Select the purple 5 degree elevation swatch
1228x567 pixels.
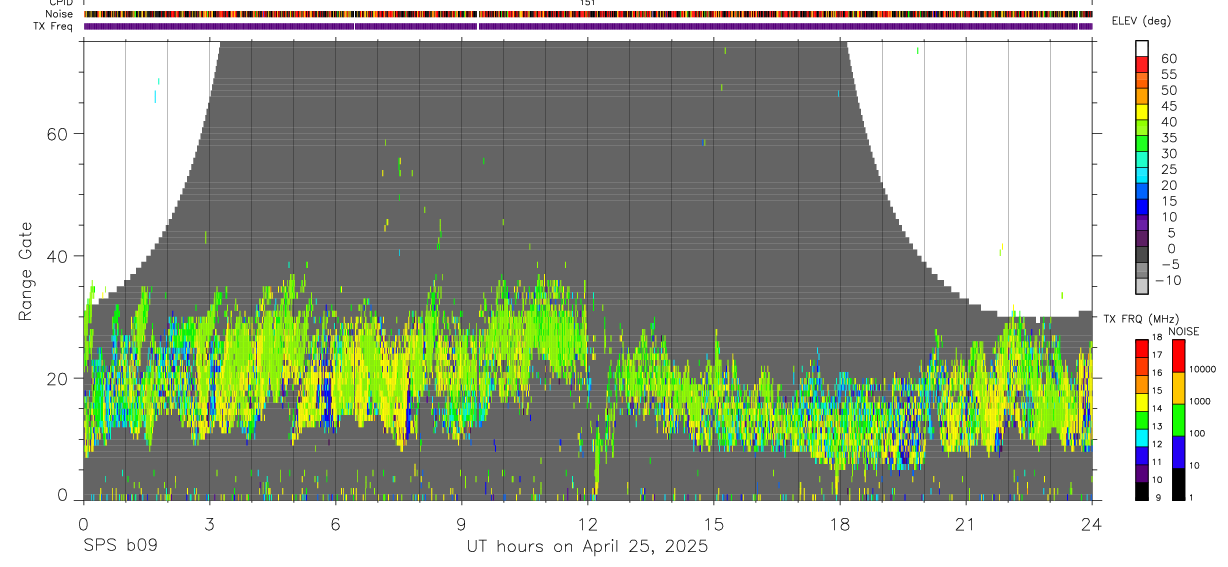tap(1142, 240)
